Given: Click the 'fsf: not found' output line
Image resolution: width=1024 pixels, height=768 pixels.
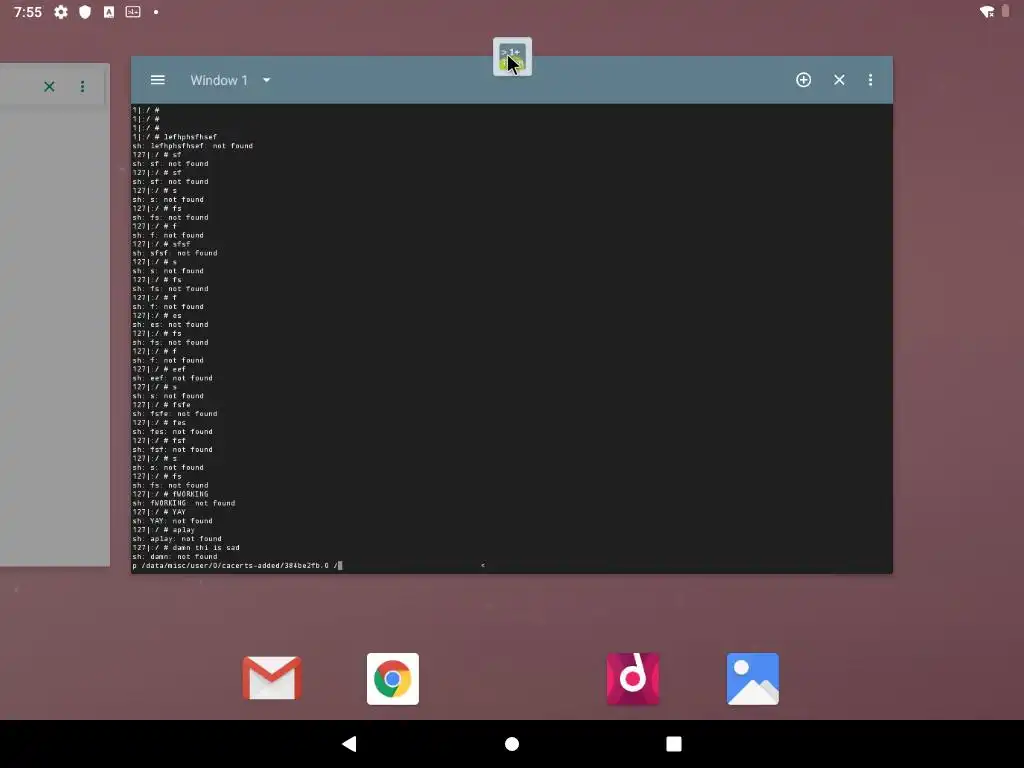Looking at the screenshot, I should click(x=172, y=450).
